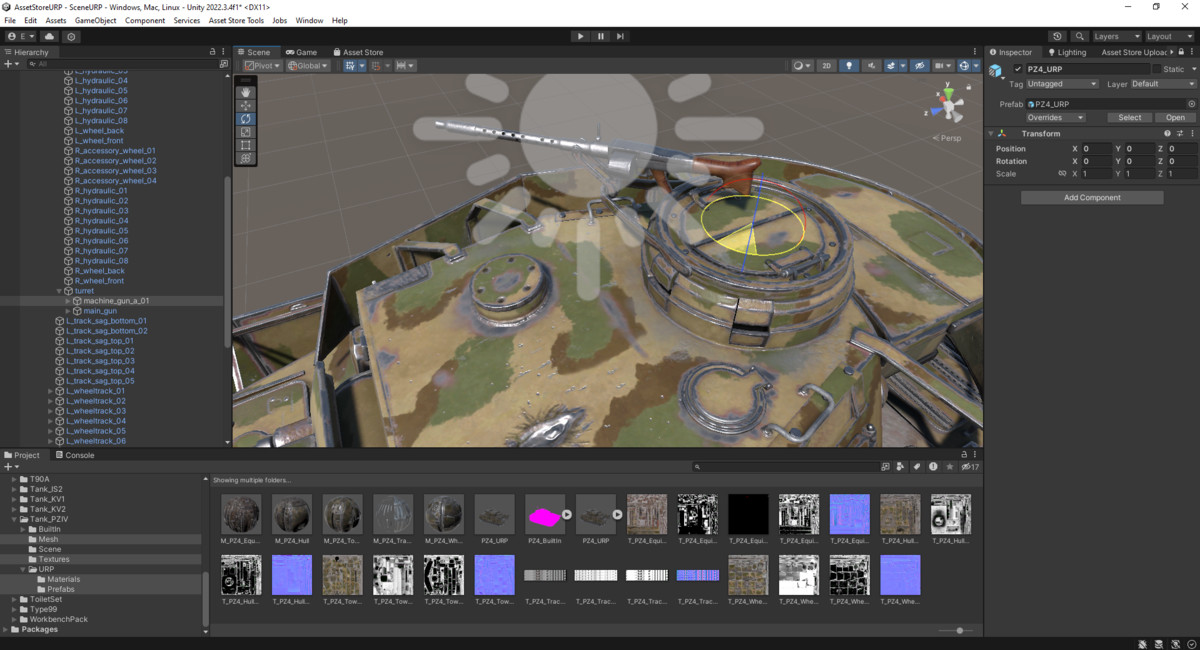Select the pink PZ4_BuiltIn prefab thumbnail
Image resolution: width=1200 pixels, height=650 pixels.
coord(545,515)
